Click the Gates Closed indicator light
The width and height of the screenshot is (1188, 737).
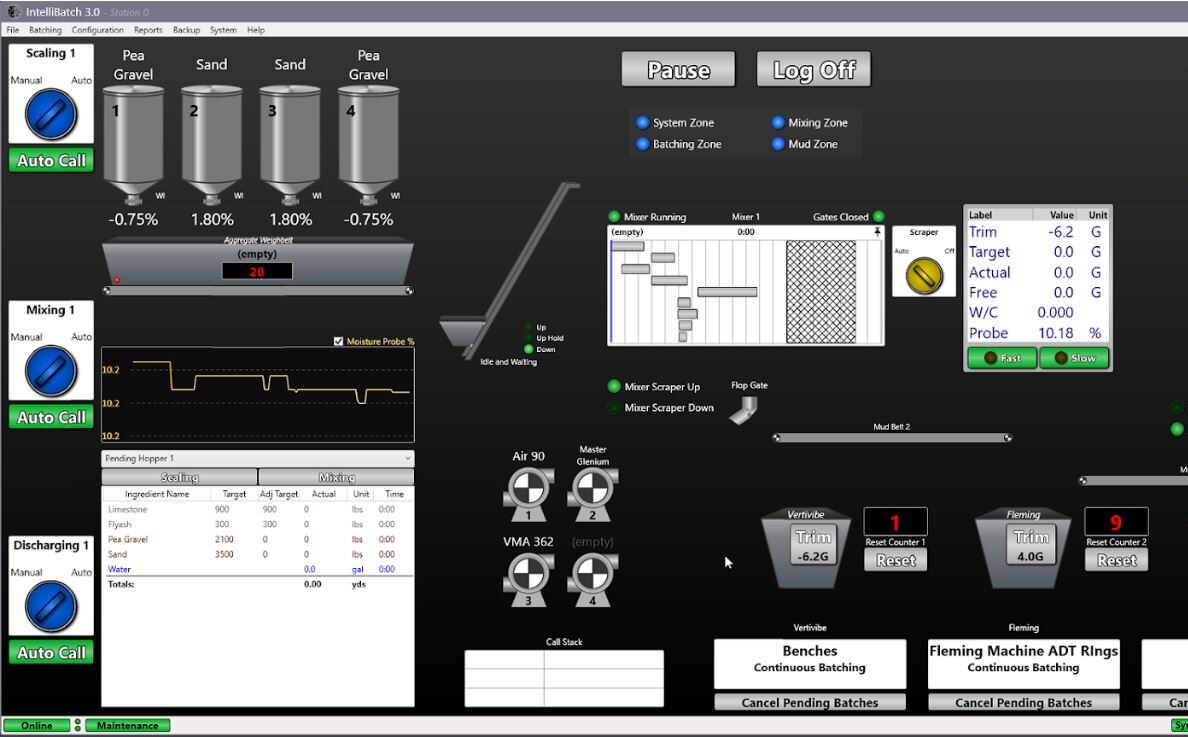(879, 217)
